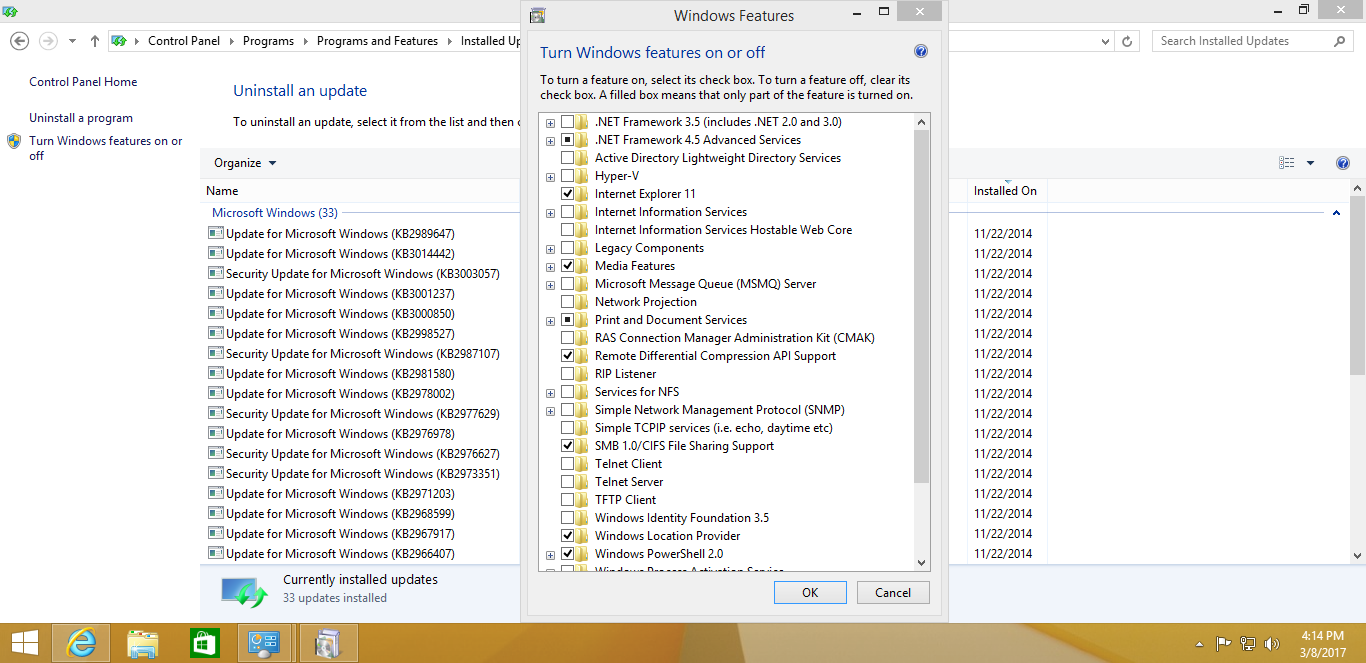Click the Action Center flag in tray
1366x663 pixels.
click(x=1223, y=644)
